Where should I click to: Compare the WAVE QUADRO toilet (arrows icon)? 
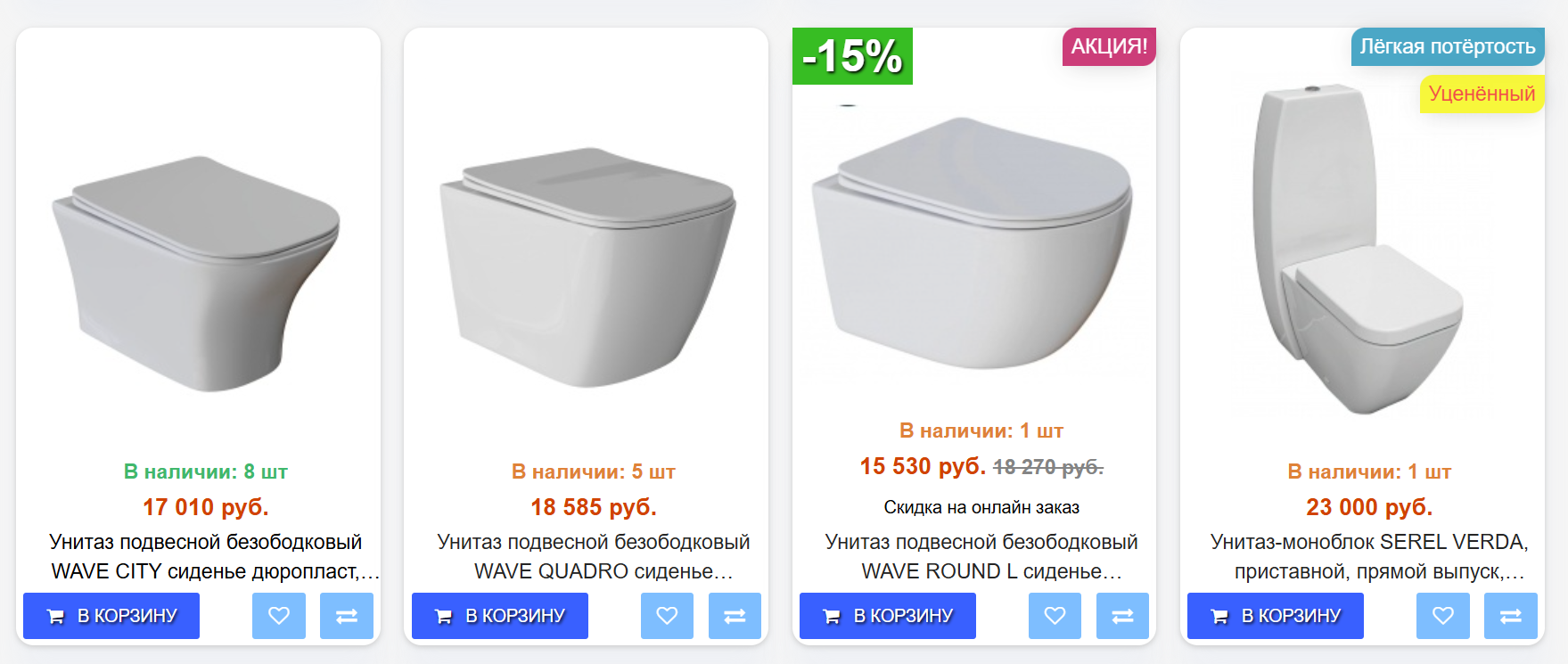[x=735, y=616]
